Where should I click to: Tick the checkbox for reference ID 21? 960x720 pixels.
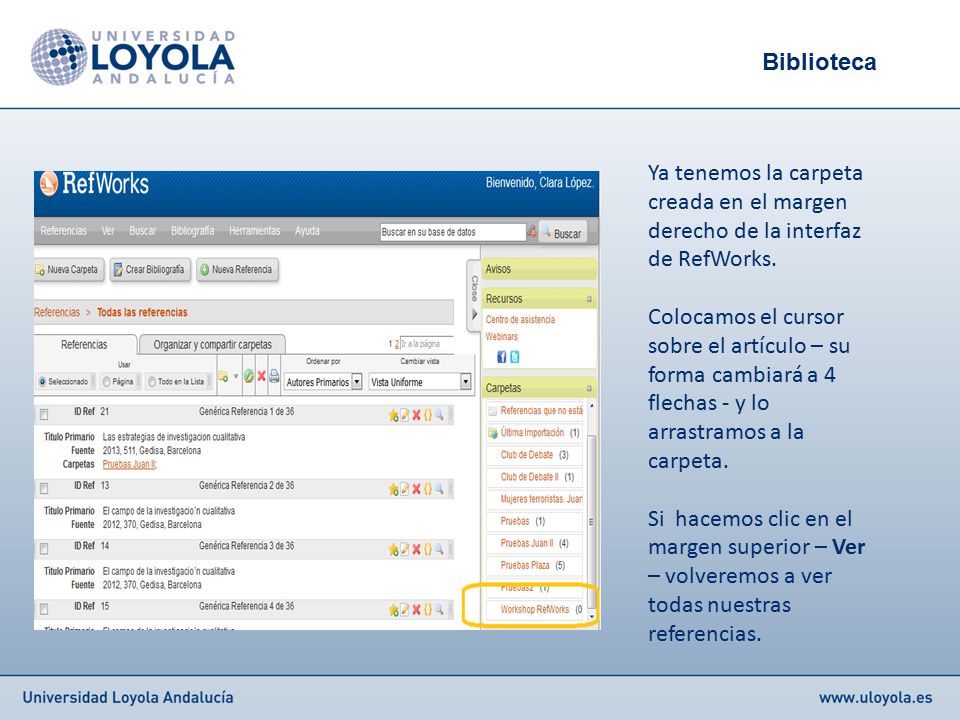[44, 415]
